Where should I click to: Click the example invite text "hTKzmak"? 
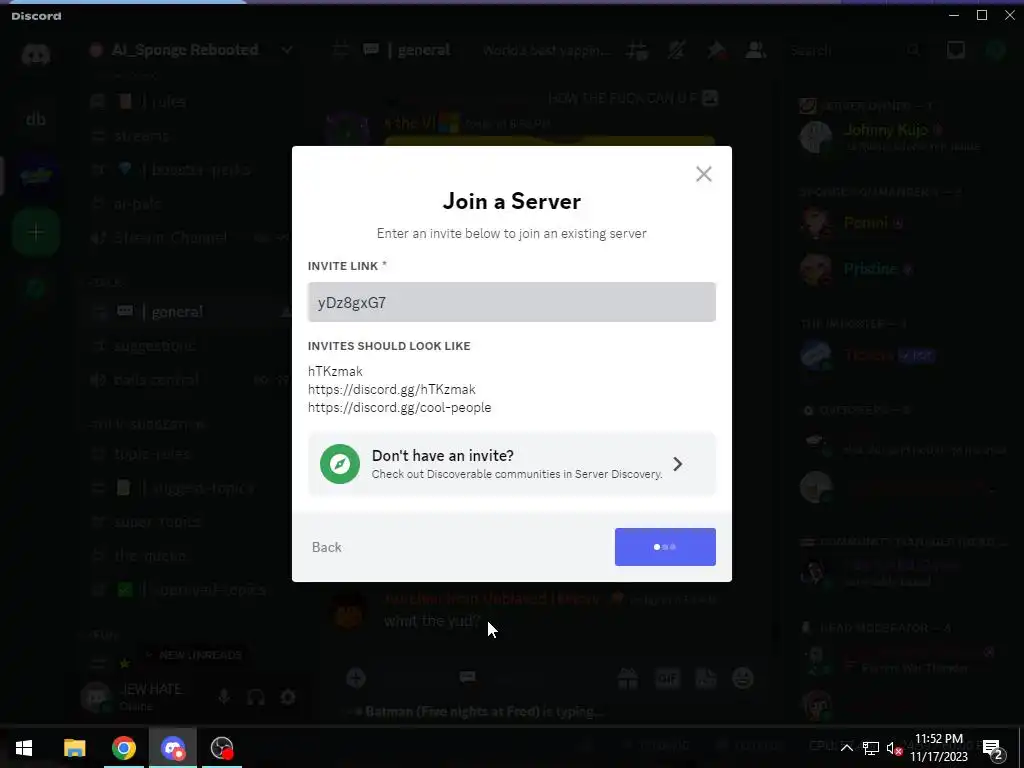pos(335,371)
